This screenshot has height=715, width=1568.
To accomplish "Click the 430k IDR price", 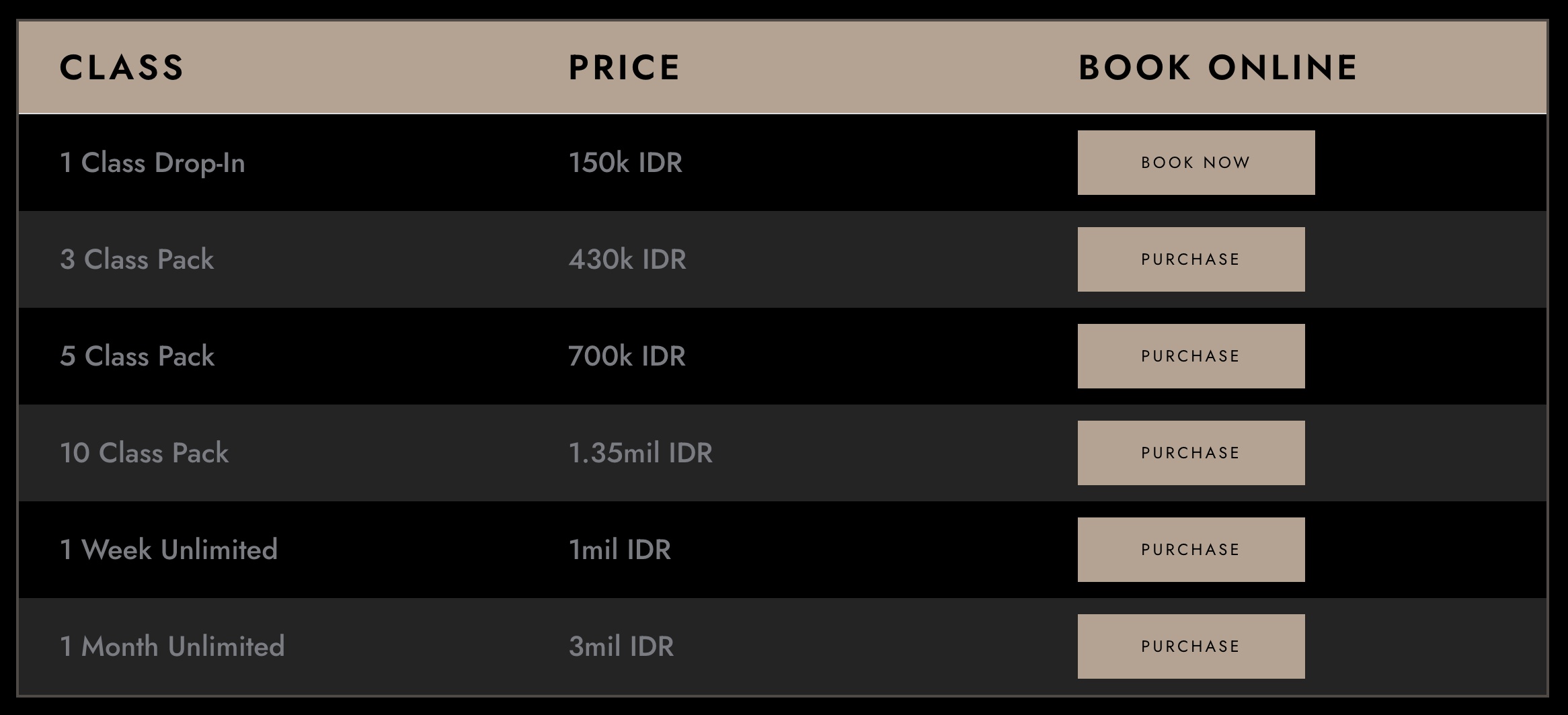I will [627, 259].
